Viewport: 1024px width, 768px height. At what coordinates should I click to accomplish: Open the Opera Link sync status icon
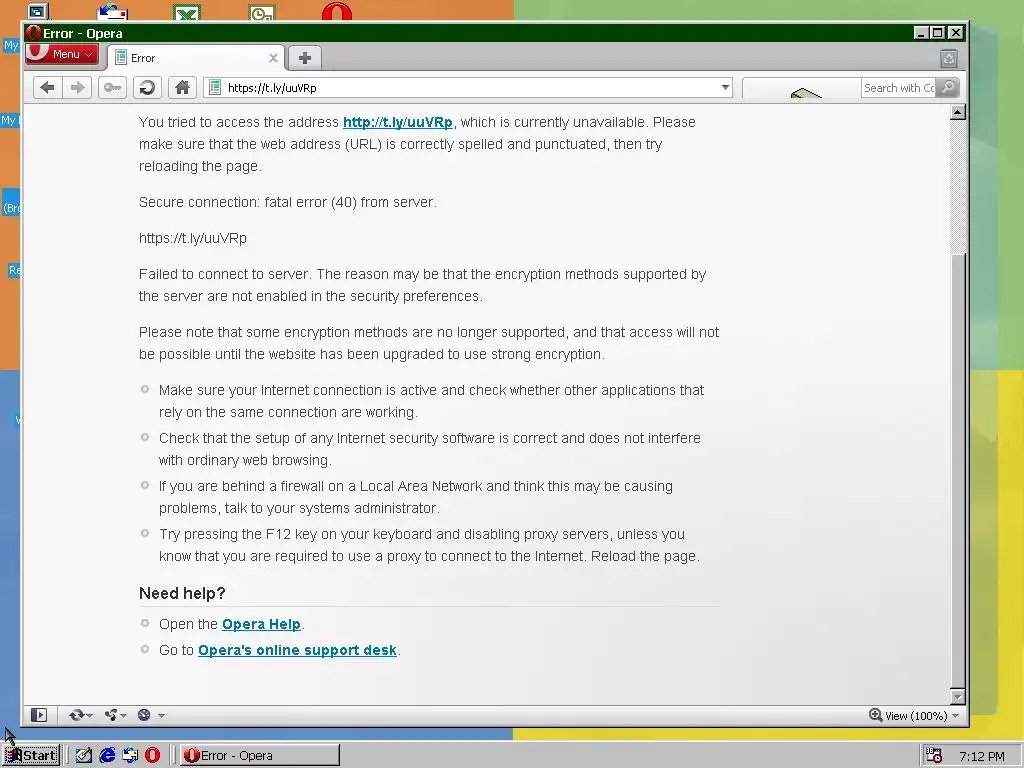(x=77, y=715)
